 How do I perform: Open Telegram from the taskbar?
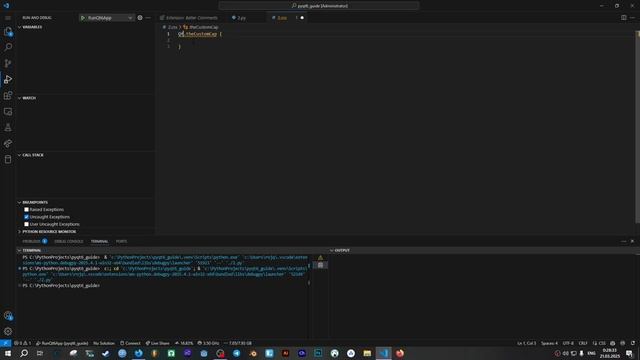(237, 353)
